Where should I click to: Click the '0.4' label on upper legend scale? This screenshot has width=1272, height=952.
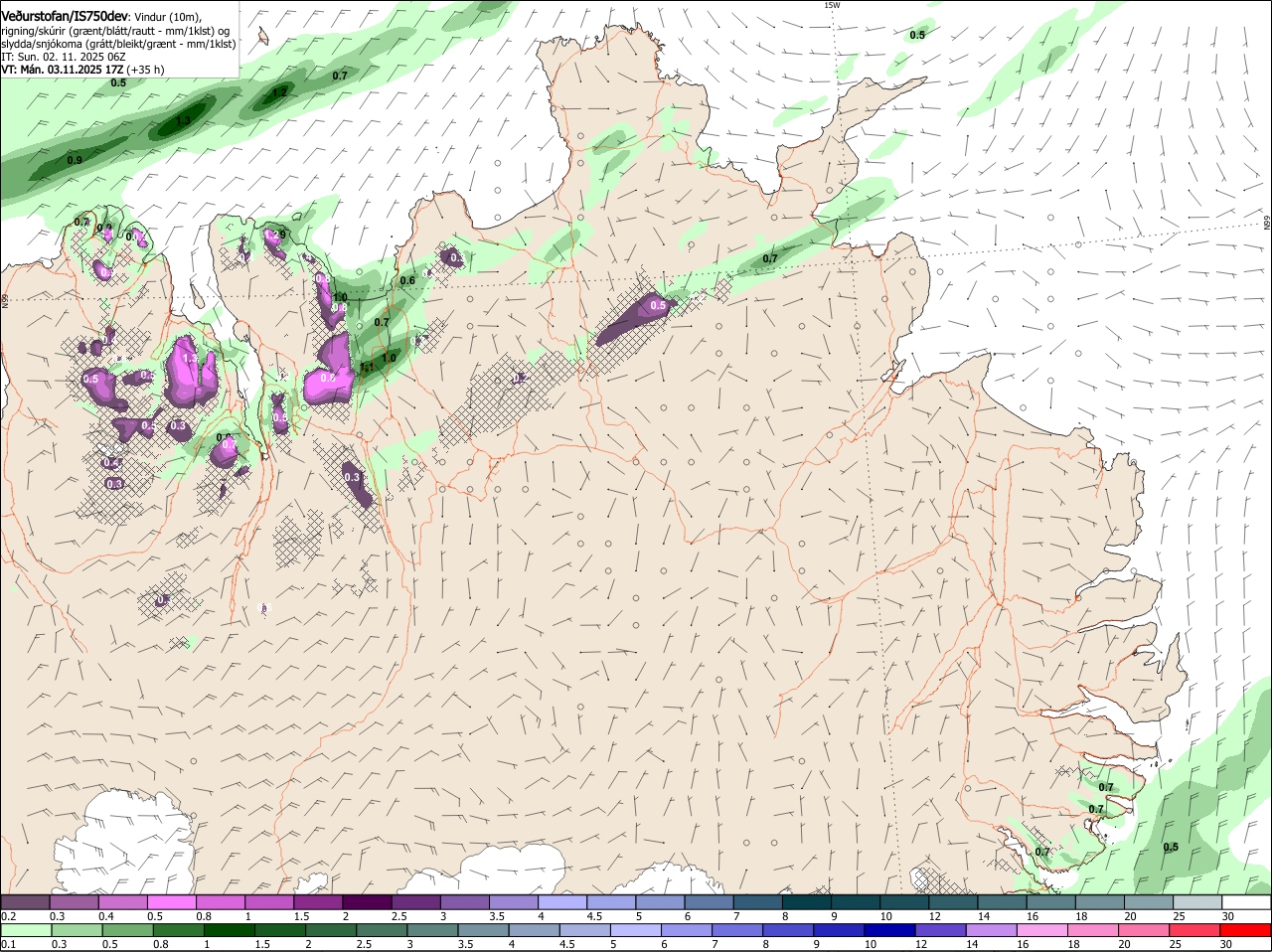click(106, 916)
